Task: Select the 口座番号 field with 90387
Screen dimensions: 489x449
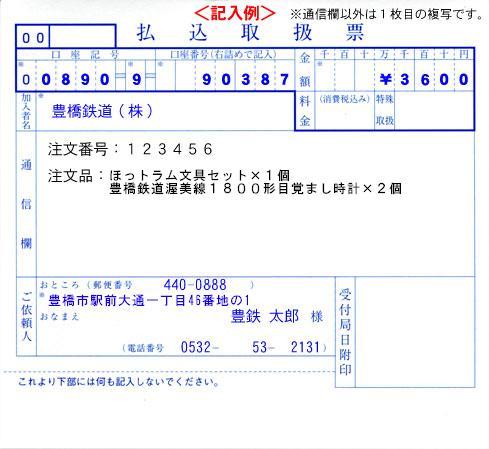Action: coord(225,79)
